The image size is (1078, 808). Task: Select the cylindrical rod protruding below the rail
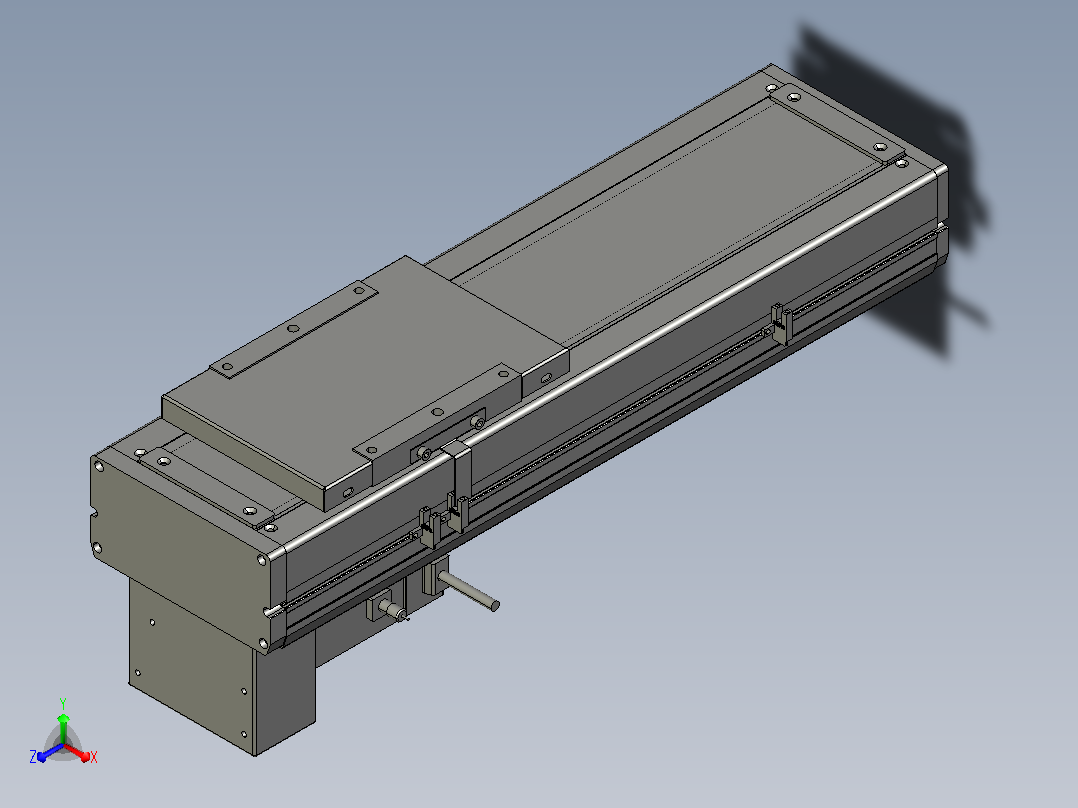click(x=469, y=591)
